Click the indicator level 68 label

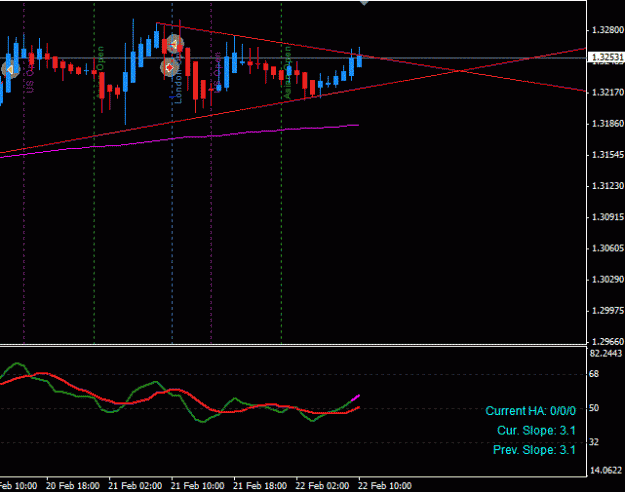click(594, 374)
